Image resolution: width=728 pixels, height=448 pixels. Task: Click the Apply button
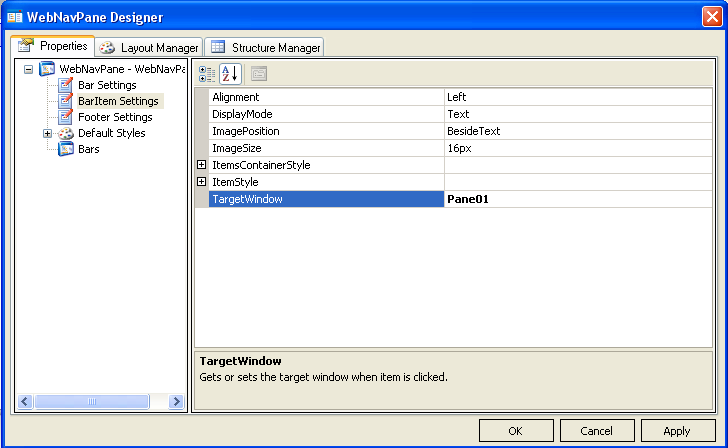(677, 431)
